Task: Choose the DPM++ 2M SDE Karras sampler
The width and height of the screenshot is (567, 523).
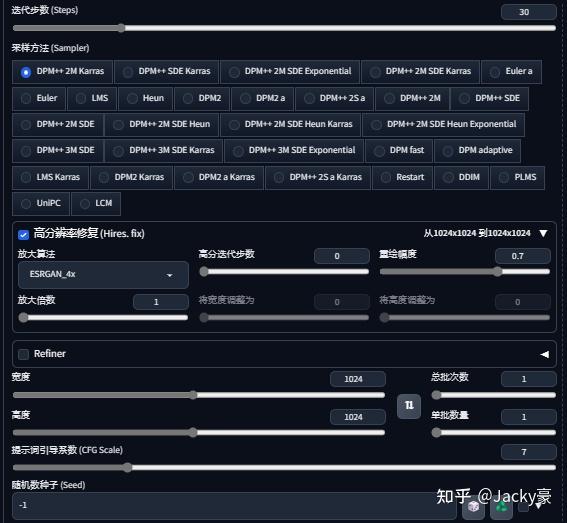Action: (420, 72)
